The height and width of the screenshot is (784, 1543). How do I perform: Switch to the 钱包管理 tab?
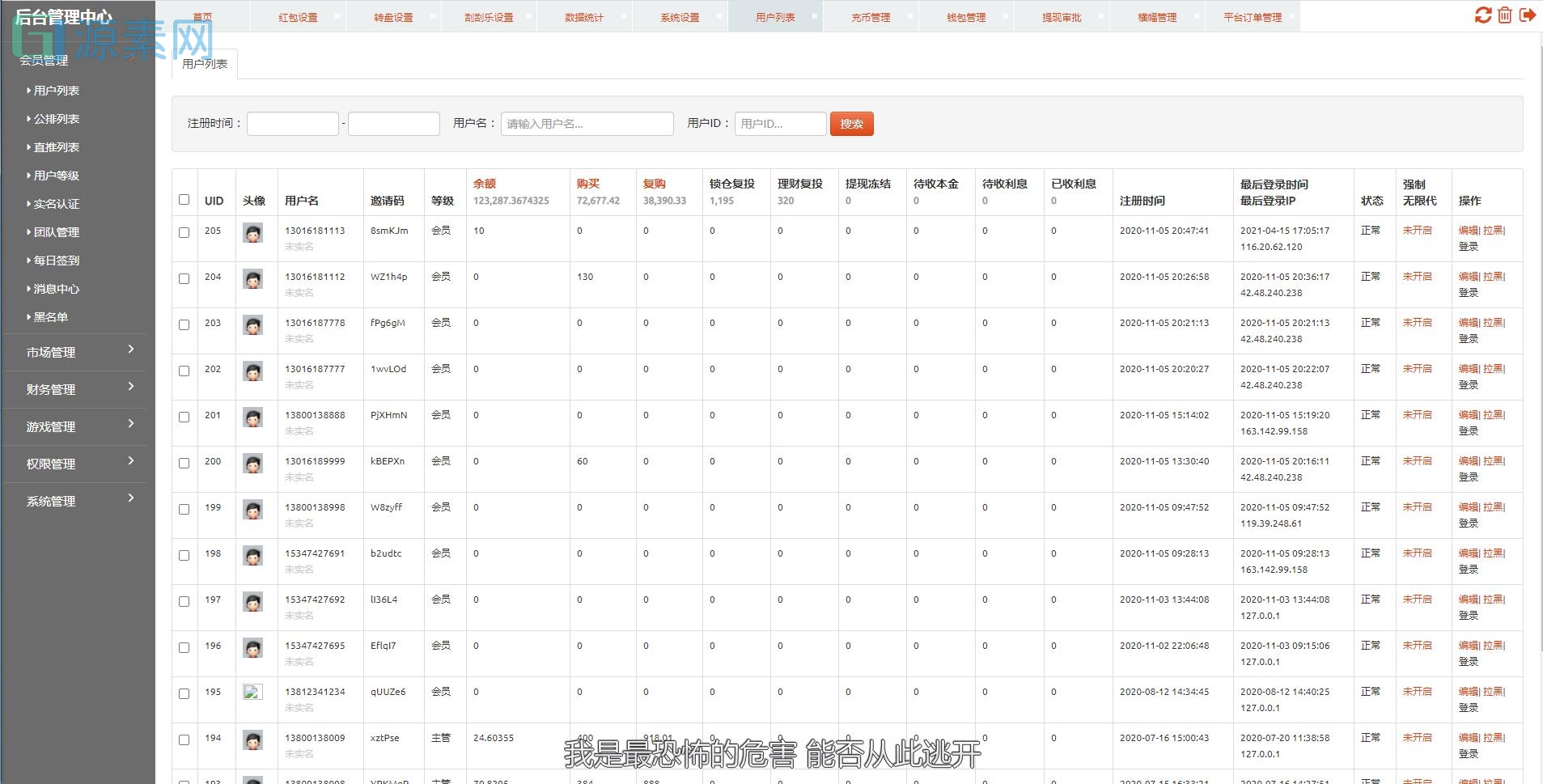pos(964,15)
